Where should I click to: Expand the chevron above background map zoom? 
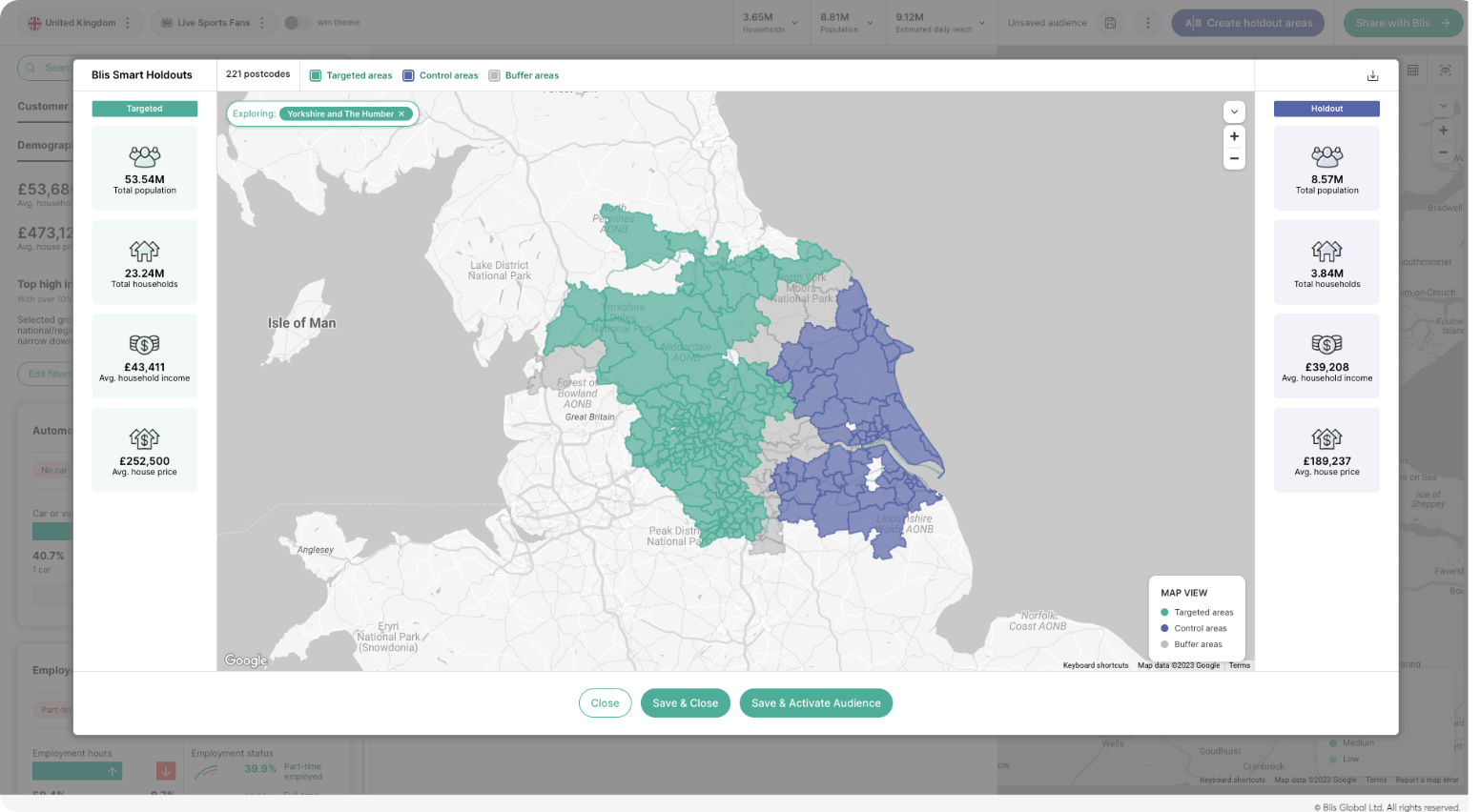click(1443, 106)
